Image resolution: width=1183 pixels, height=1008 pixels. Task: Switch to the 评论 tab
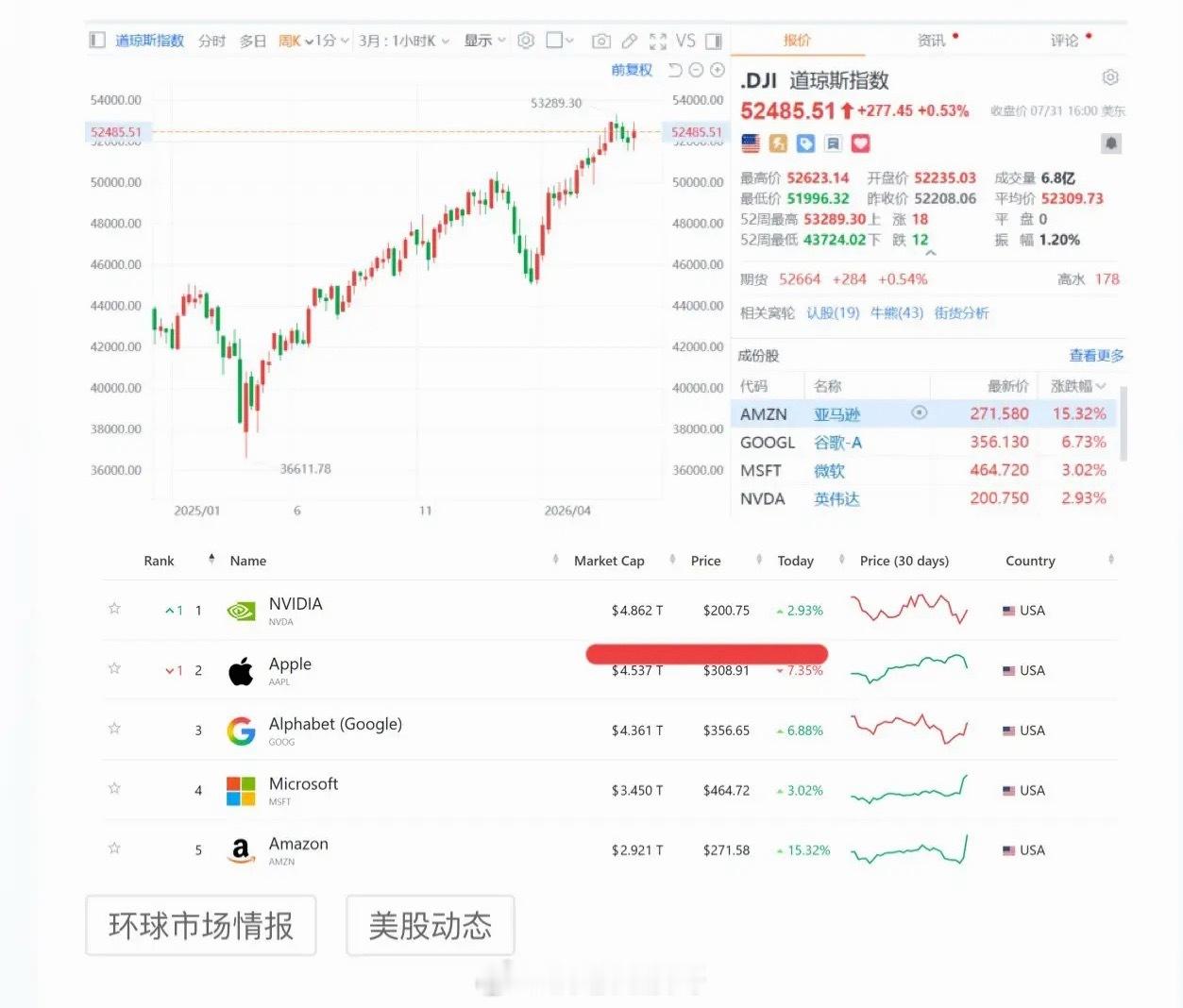1065,41
